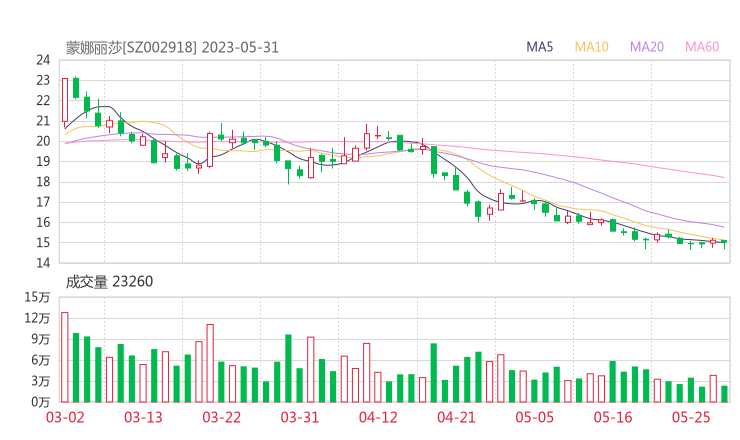Click the MA5 legend label
This screenshot has width=740, height=440.
[539, 47]
